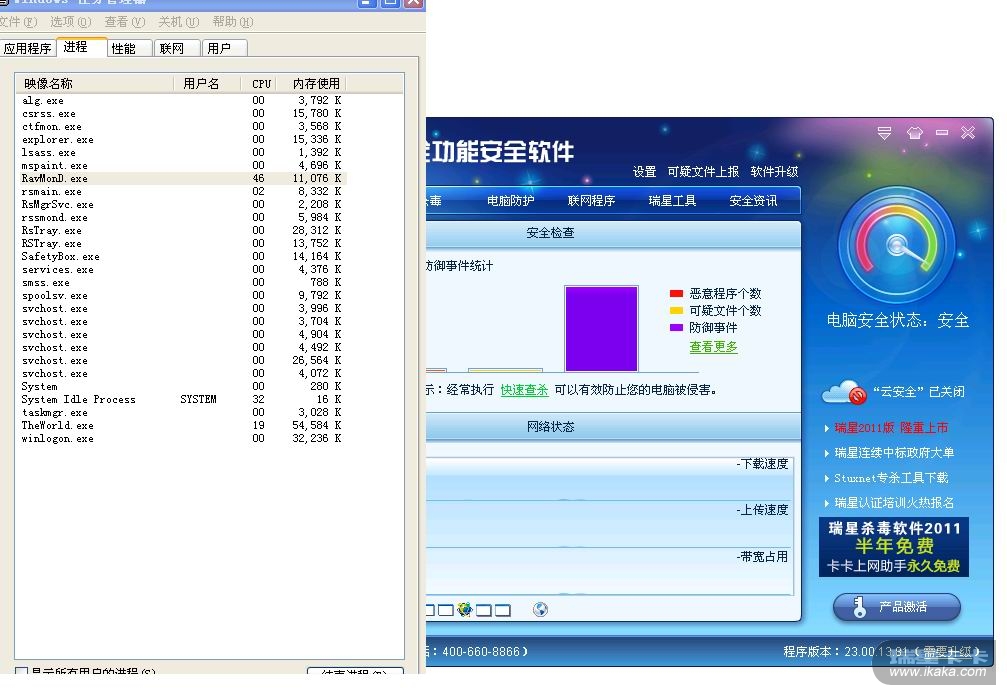1007x692 pixels.
Task: Open 设置 in Rising window
Action: (x=644, y=172)
